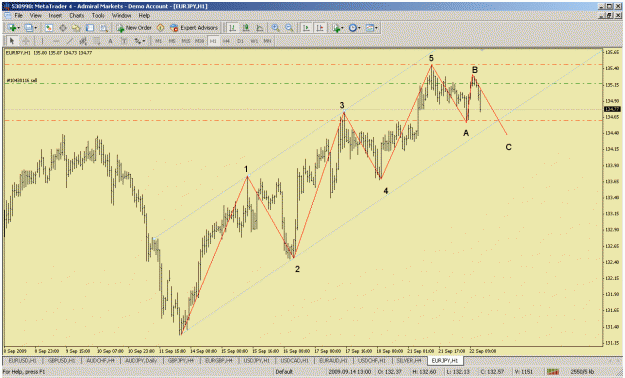Select the horizontal line drawing tool
625x378 pixels.
(56, 41)
